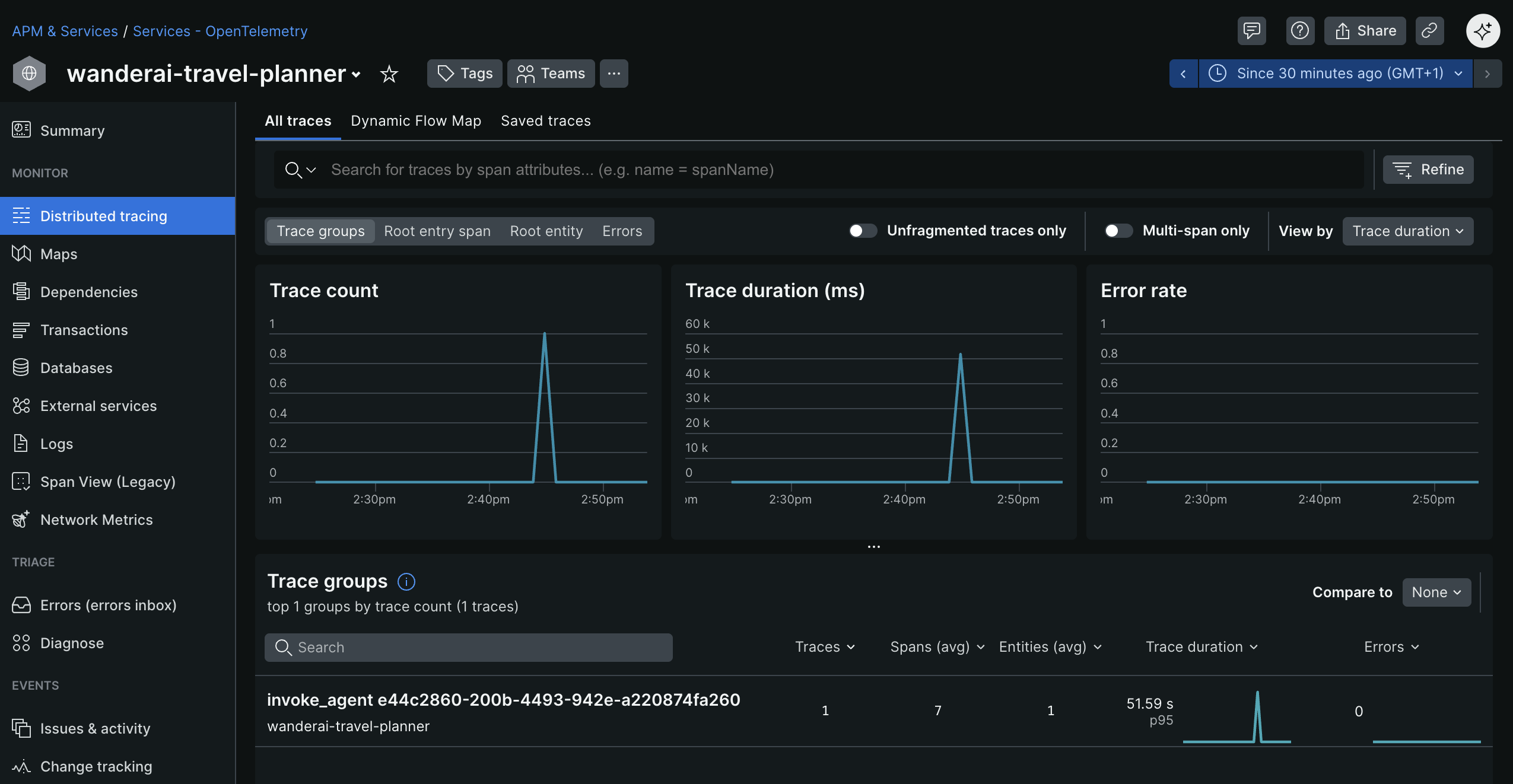Expand the Compare to None dropdown
Screen dimensions: 1513x784
(x=1436, y=592)
